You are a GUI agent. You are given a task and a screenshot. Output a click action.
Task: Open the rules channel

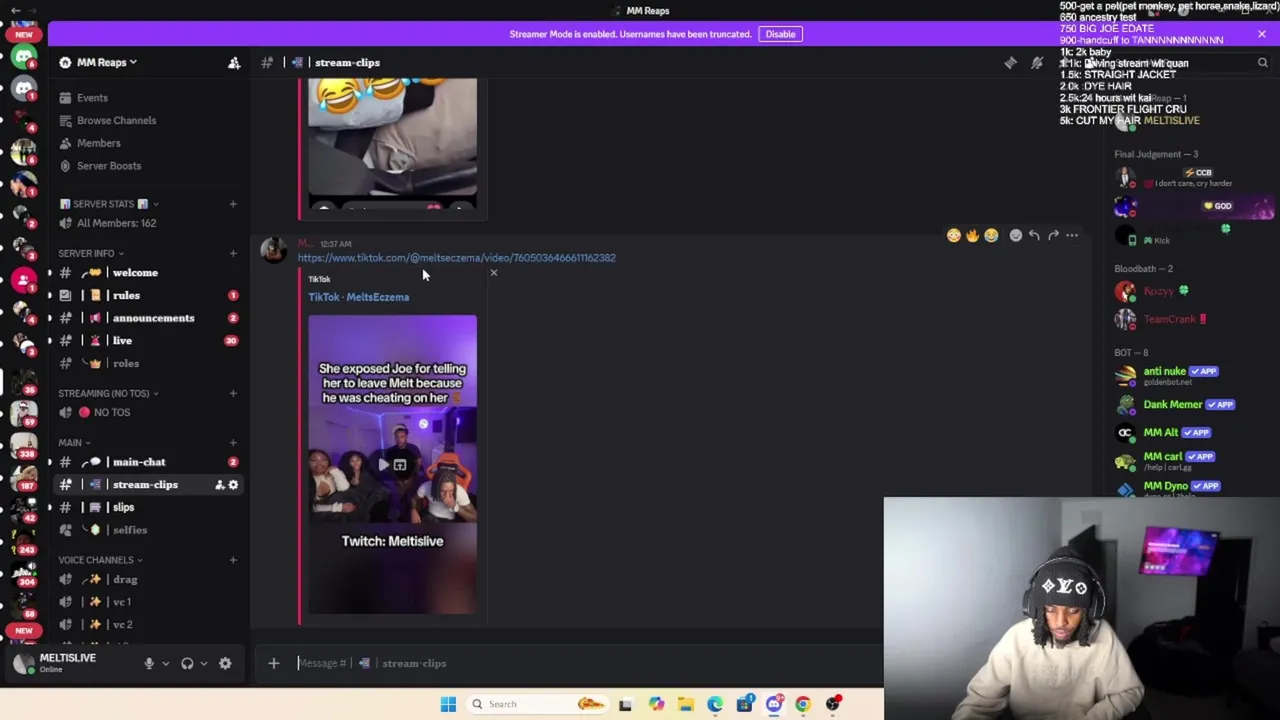tap(126, 295)
